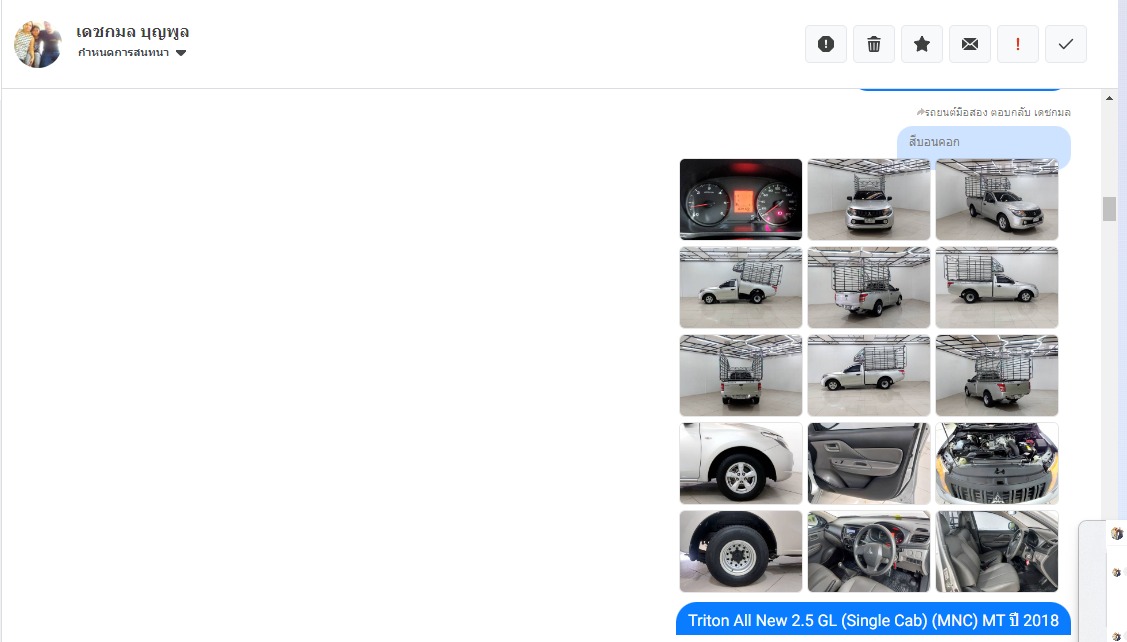The width and height of the screenshot is (1127, 642).
Task: Mark conversation done with checkmark icon
Action: [1066, 44]
